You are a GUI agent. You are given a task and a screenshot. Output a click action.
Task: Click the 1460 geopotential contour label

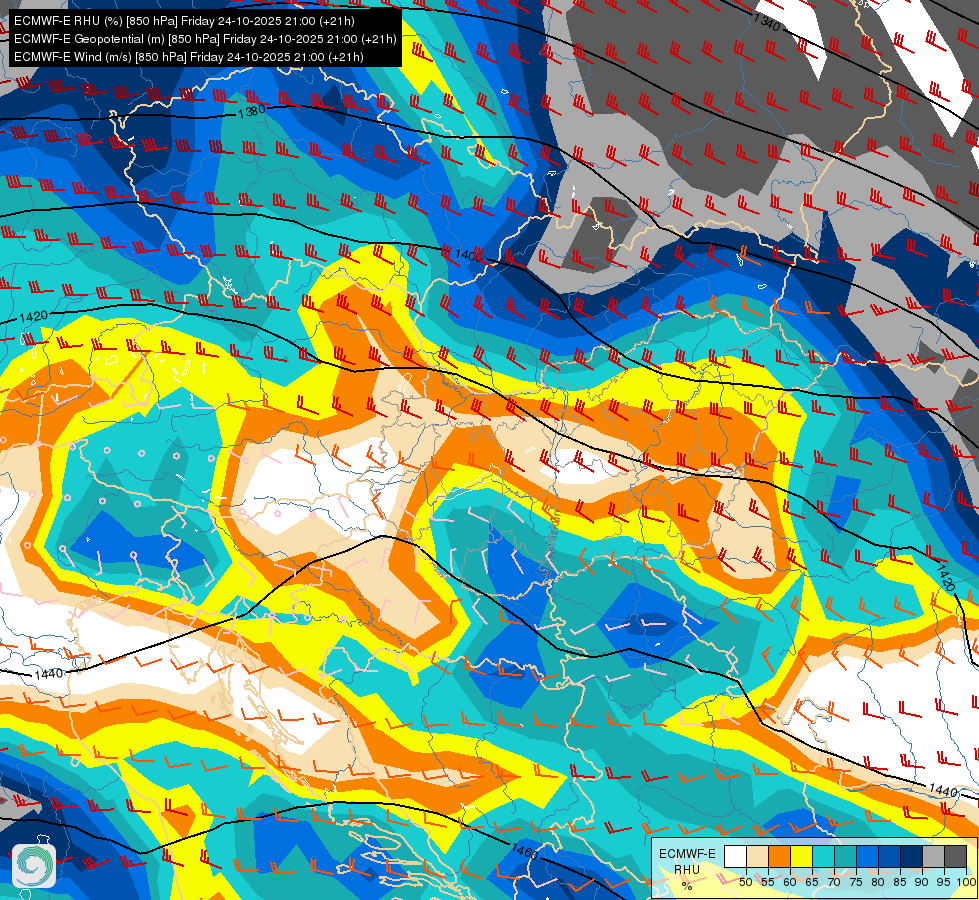coord(524,851)
